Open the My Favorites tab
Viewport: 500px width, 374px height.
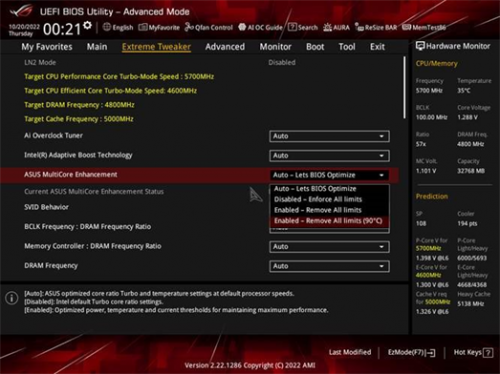click(x=47, y=47)
